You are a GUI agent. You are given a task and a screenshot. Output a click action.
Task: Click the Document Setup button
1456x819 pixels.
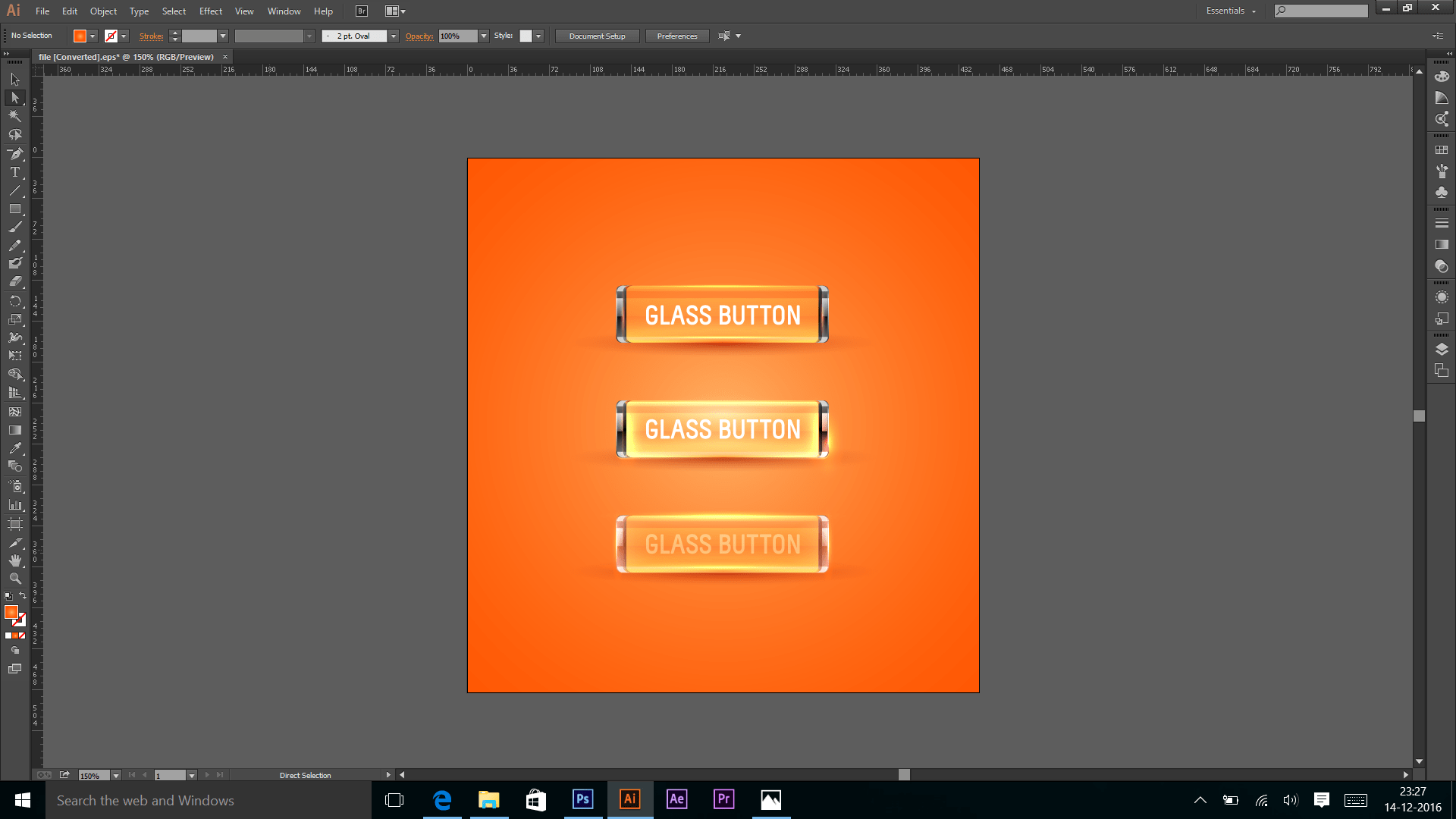pos(597,36)
